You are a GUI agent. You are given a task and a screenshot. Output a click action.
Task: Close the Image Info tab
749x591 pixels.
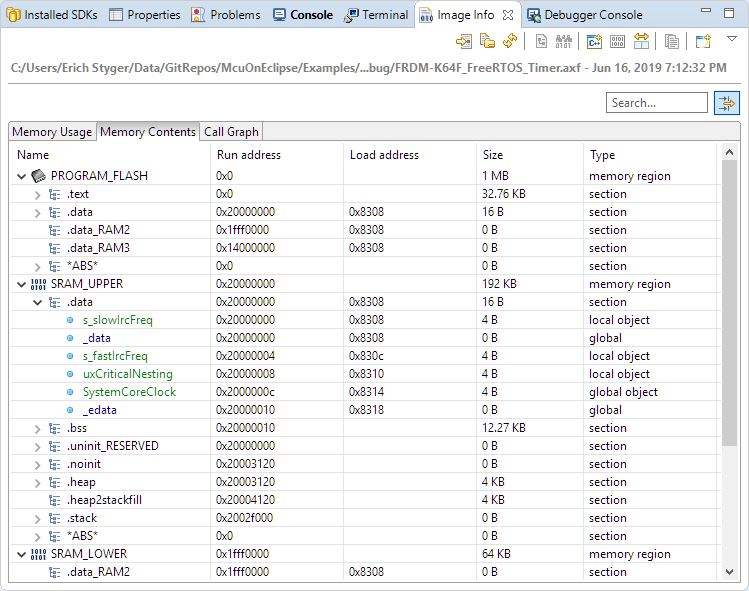[x=508, y=15]
